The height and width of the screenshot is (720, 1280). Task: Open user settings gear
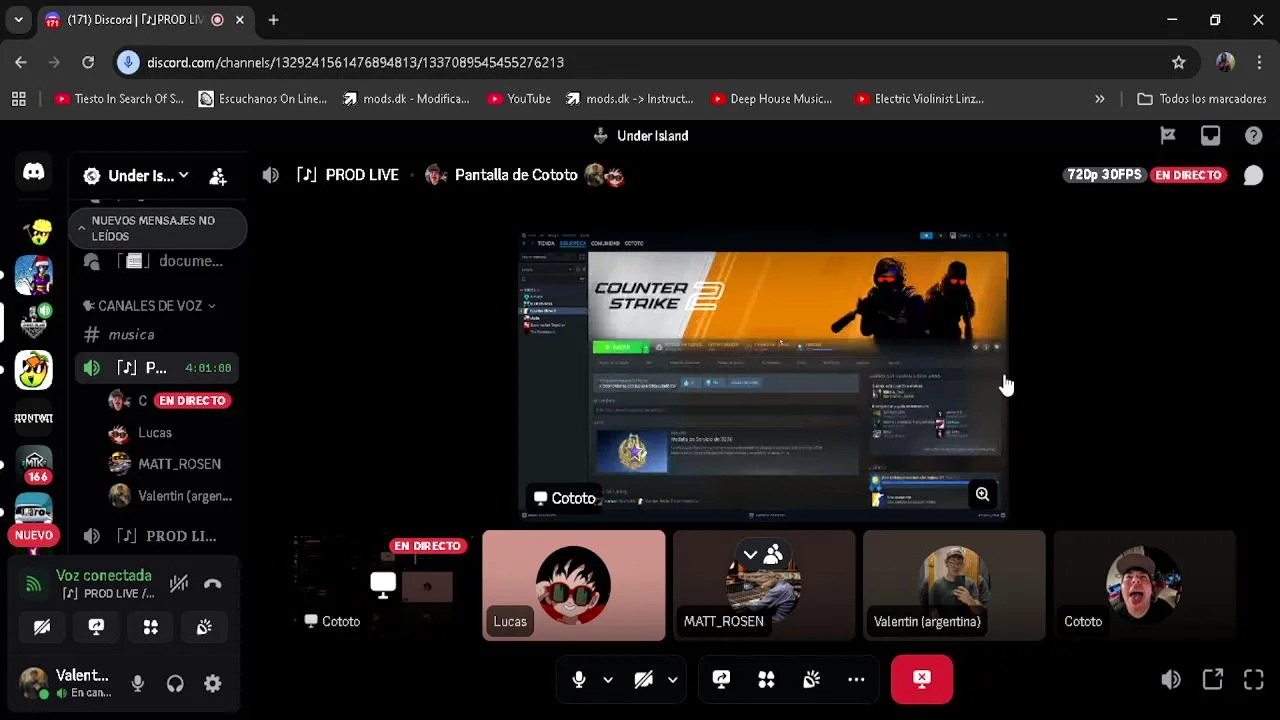pyautogui.click(x=212, y=684)
